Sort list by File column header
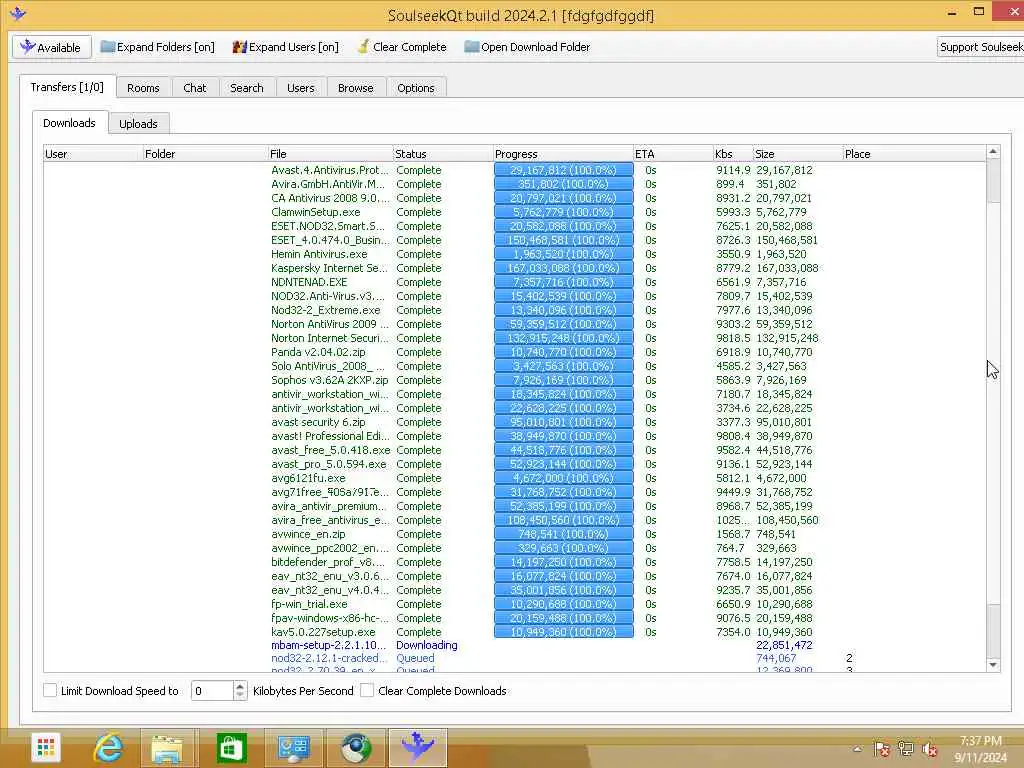1024x768 pixels. click(330, 153)
